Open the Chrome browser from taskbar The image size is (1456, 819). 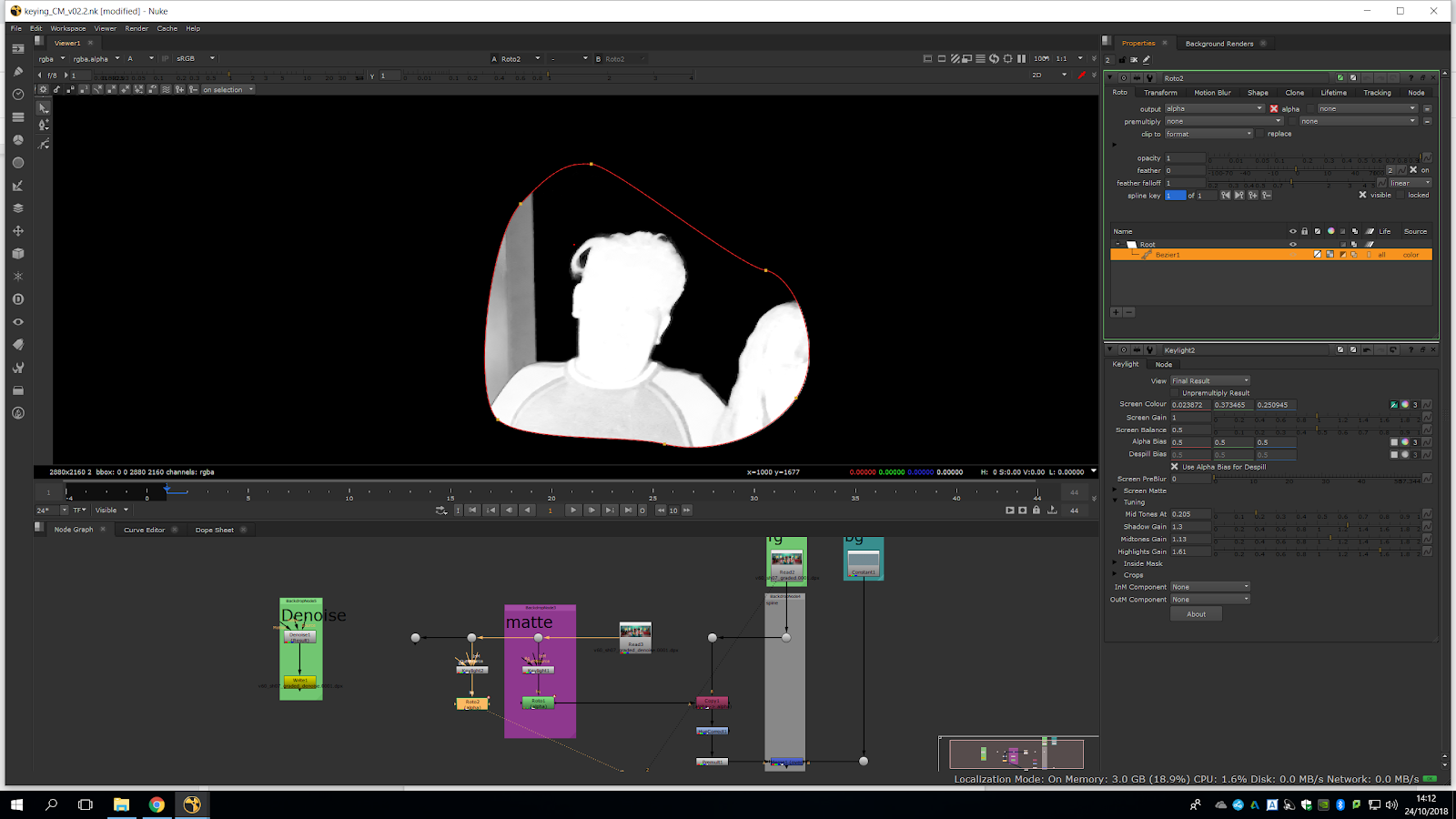pyautogui.click(x=157, y=804)
